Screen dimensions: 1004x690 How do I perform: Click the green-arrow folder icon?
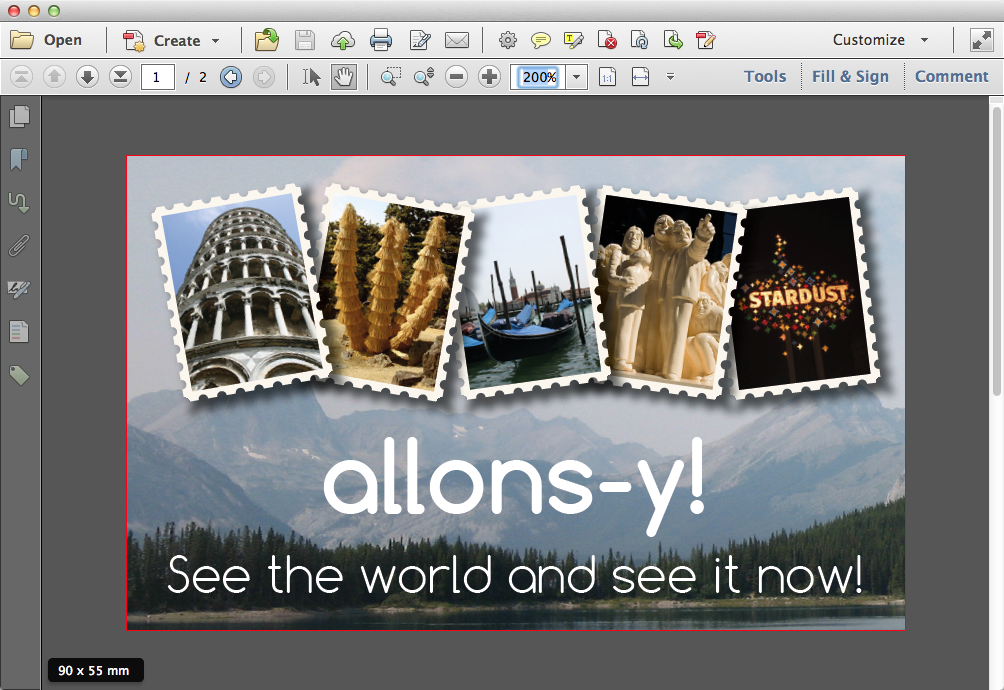click(x=266, y=40)
